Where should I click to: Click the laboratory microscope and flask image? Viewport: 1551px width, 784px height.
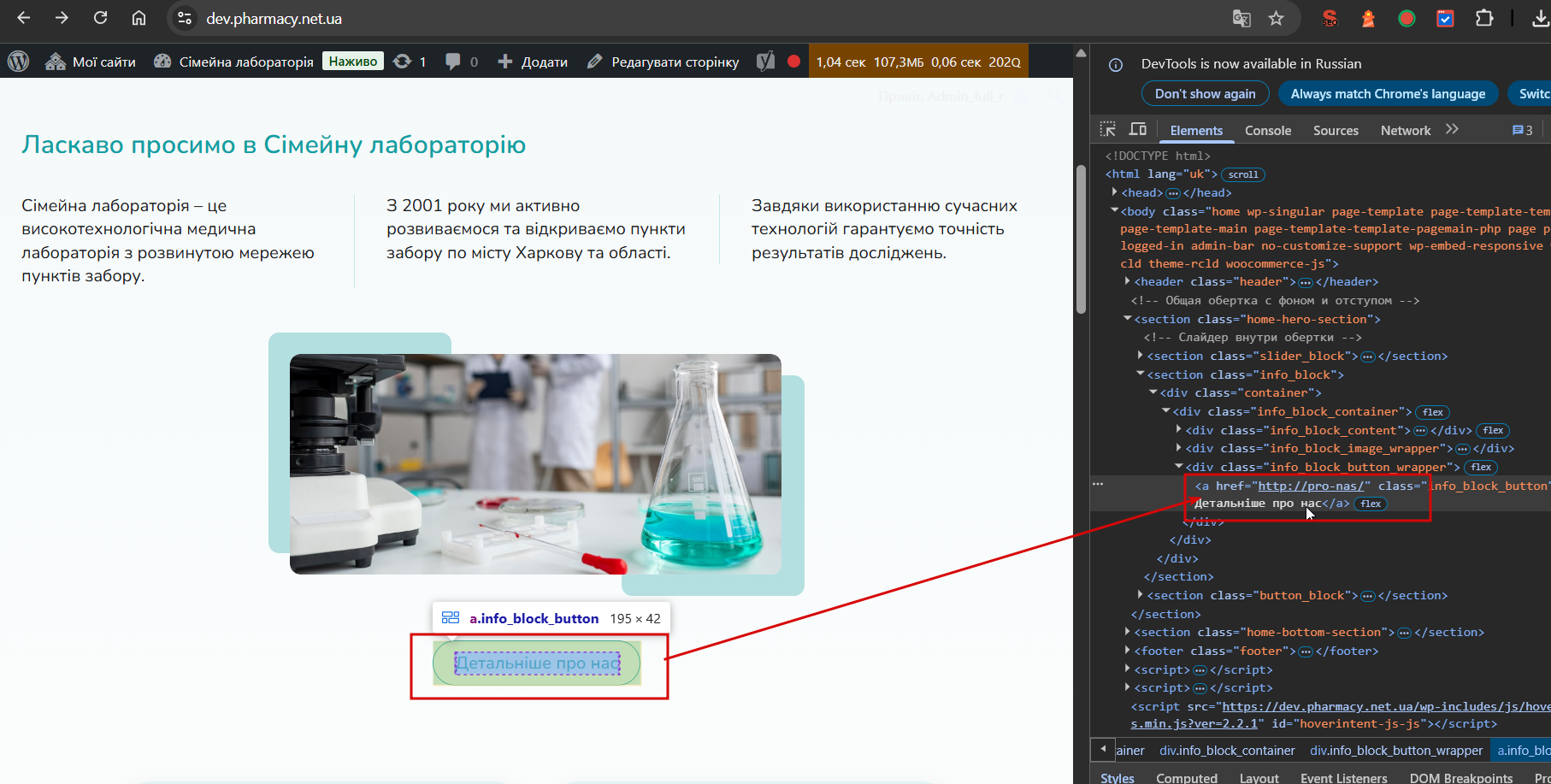click(x=535, y=463)
